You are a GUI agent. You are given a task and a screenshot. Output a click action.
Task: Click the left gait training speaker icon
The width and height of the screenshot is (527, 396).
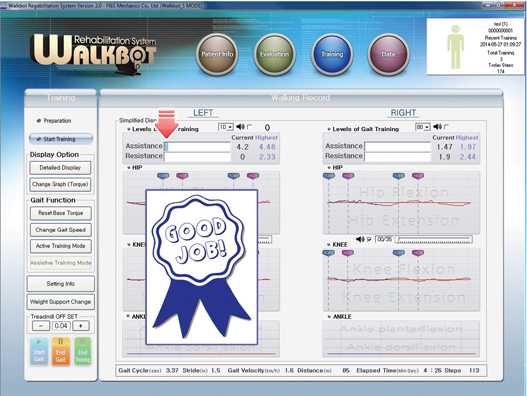pyautogui.click(x=240, y=126)
